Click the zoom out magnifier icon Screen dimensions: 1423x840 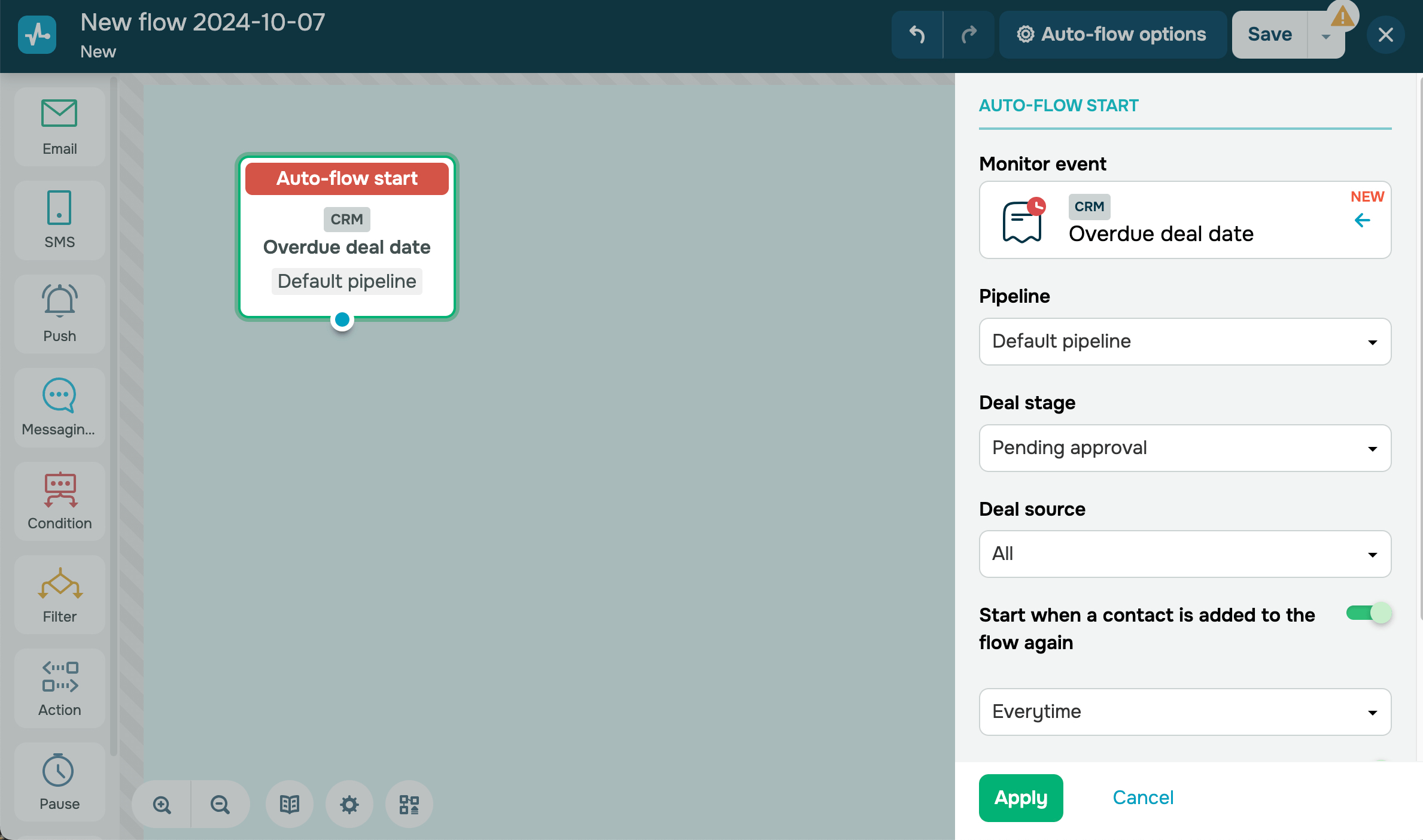(220, 804)
